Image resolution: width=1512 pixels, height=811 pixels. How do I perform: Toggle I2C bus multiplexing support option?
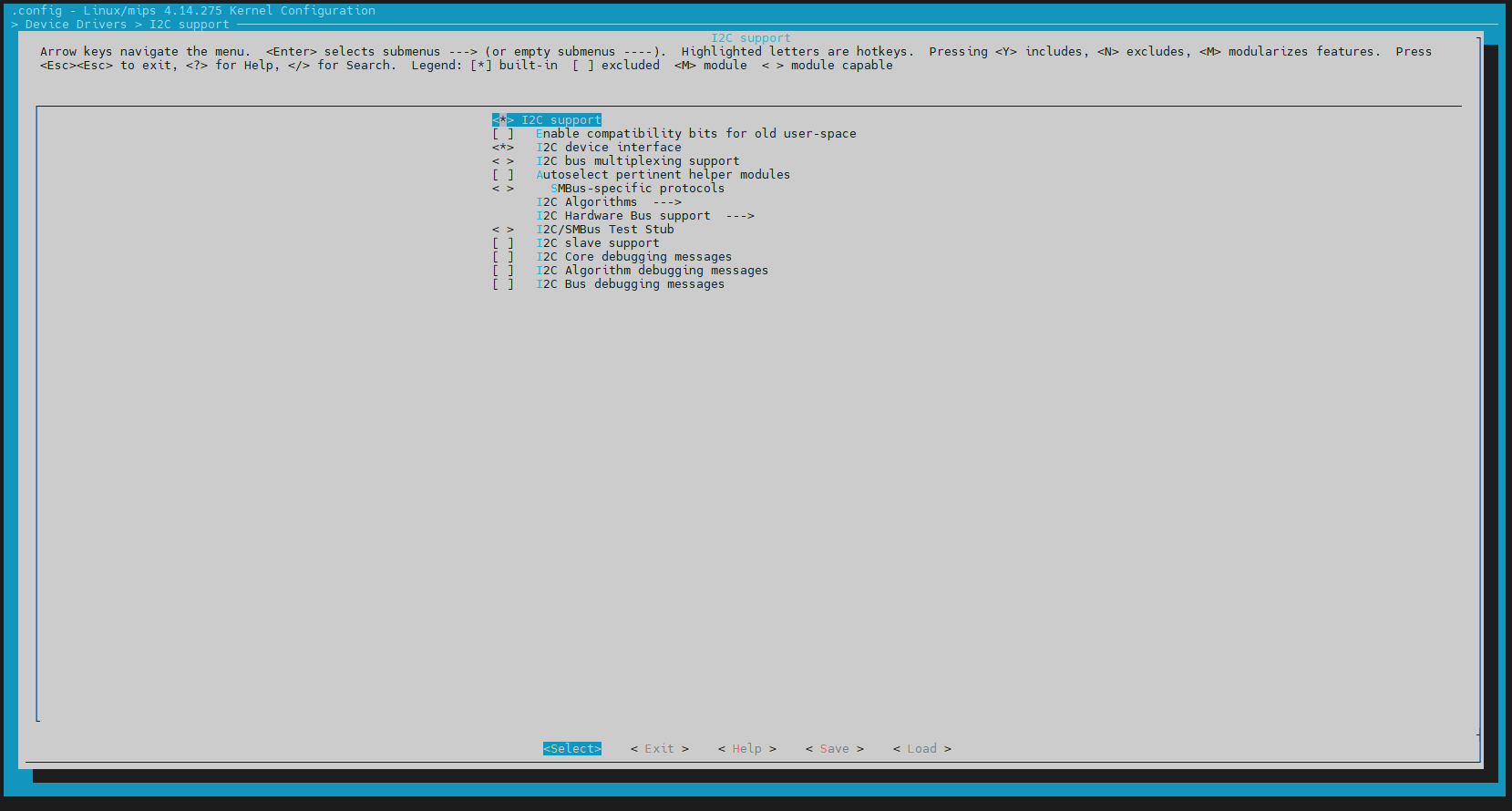click(637, 161)
